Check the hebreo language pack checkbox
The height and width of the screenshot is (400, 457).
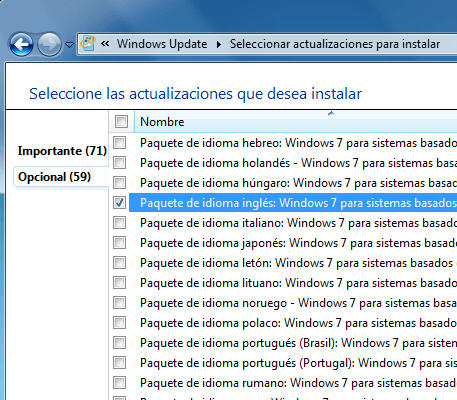[x=119, y=143]
